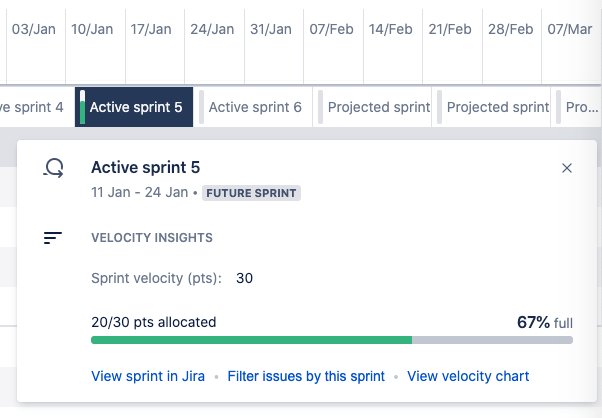Select the second Projected sprint tab
The image size is (602, 418).
pos(496,107)
